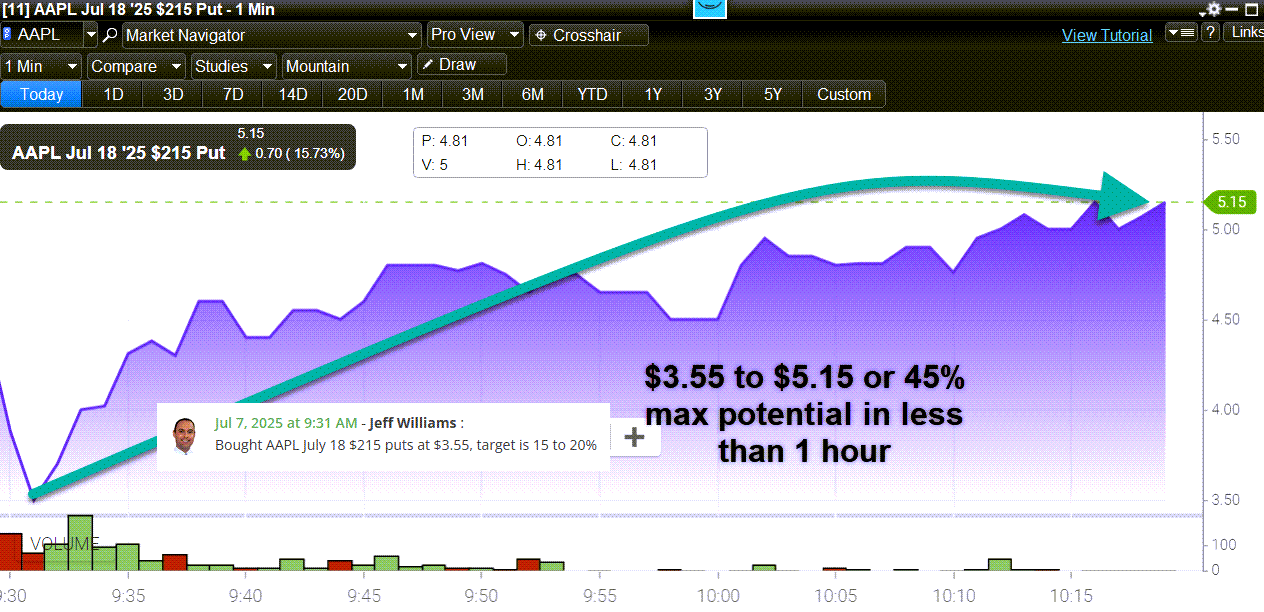Enable the Crosshair tool
The height and width of the screenshot is (612, 1264).
(x=589, y=35)
